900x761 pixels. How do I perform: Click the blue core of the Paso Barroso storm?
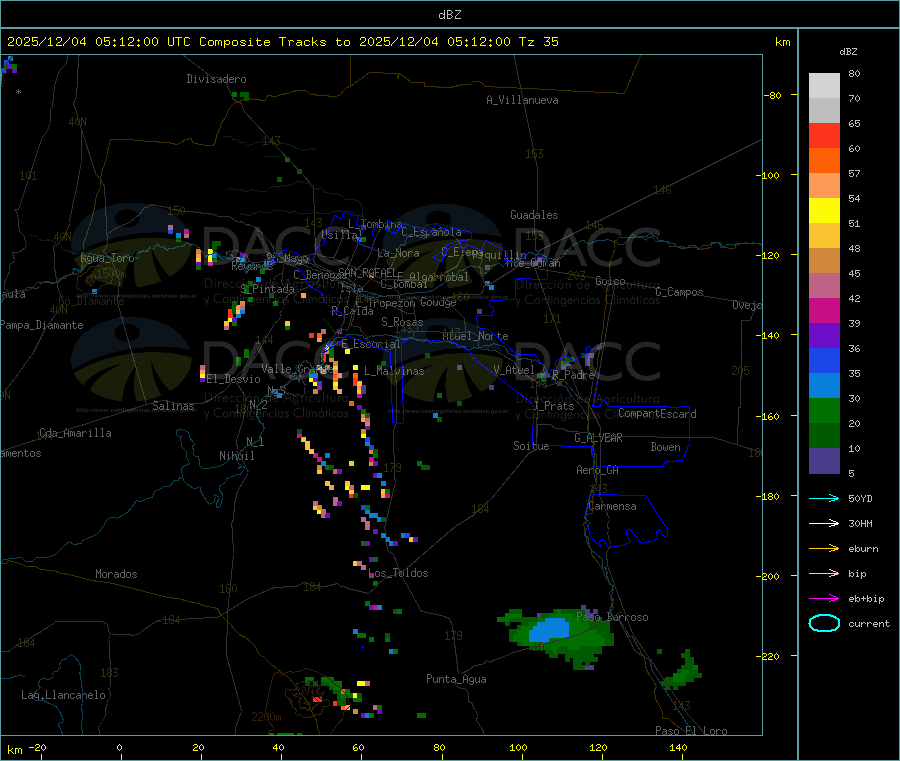549,630
